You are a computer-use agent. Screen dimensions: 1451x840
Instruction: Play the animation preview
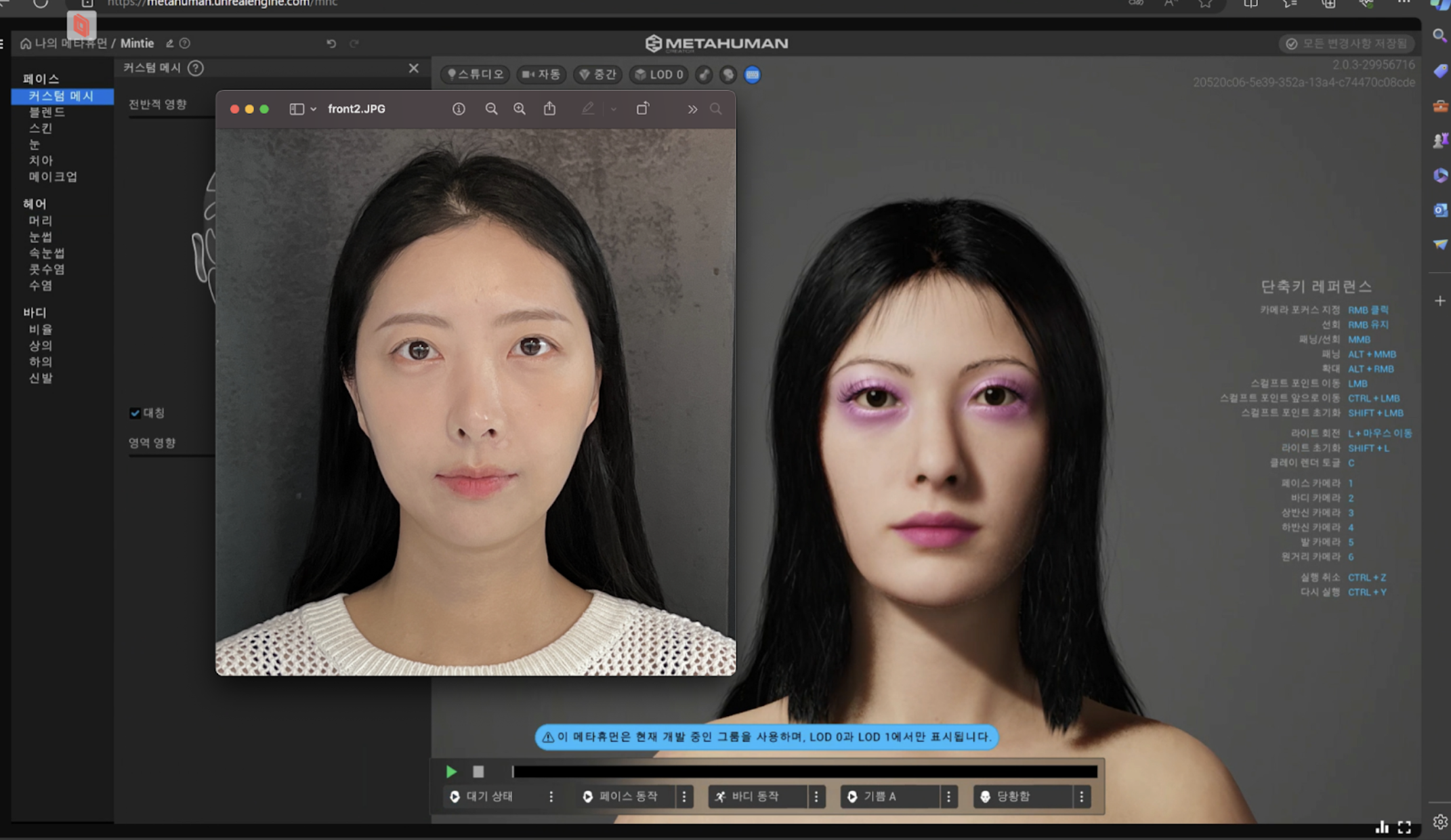451,772
